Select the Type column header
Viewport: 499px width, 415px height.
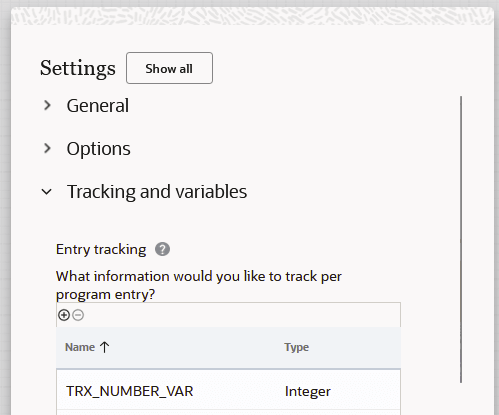tap(297, 347)
